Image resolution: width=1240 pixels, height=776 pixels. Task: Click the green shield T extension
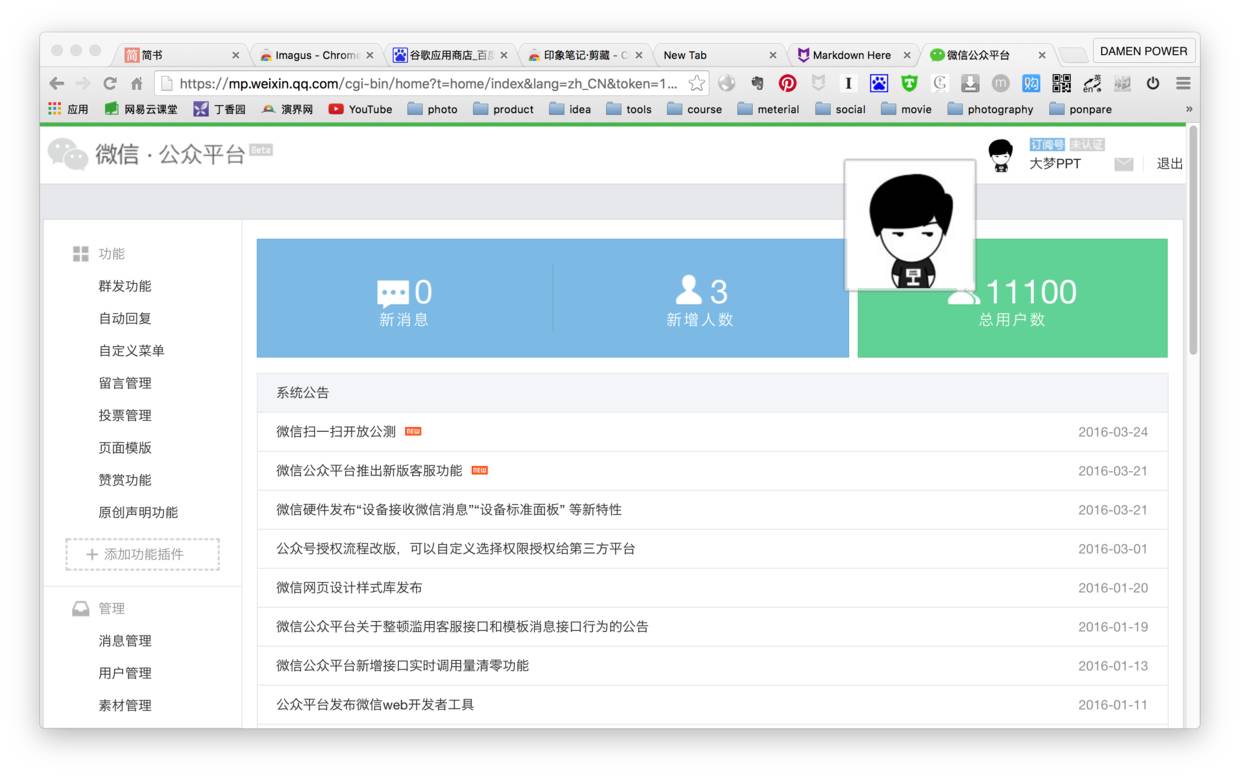909,84
